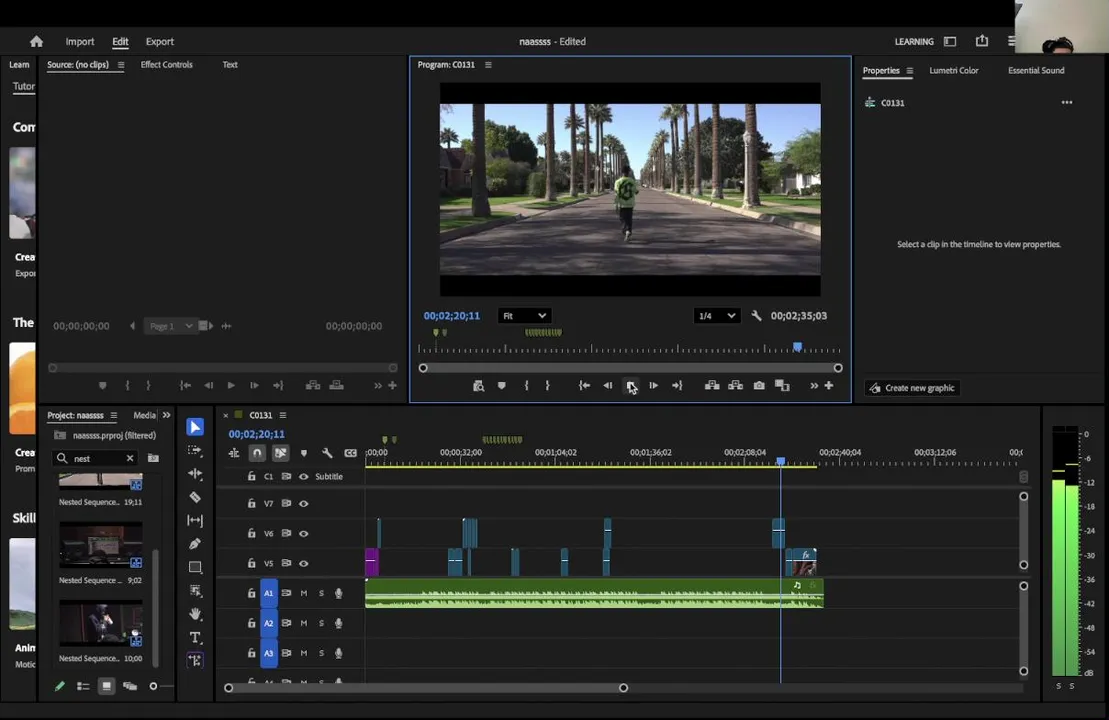The width and height of the screenshot is (1109, 720).
Task: Pick the Track Select Forward tool
Action: 195,450
